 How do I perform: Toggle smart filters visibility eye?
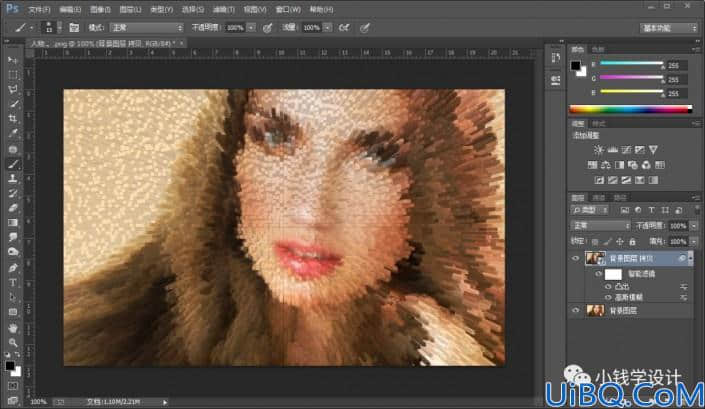point(598,274)
